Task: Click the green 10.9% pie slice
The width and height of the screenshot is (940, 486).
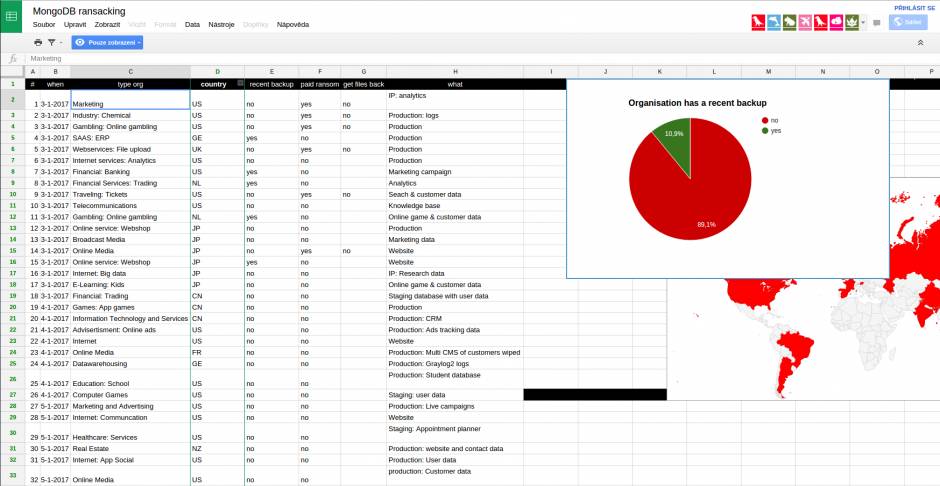Action: coord(675,138)
